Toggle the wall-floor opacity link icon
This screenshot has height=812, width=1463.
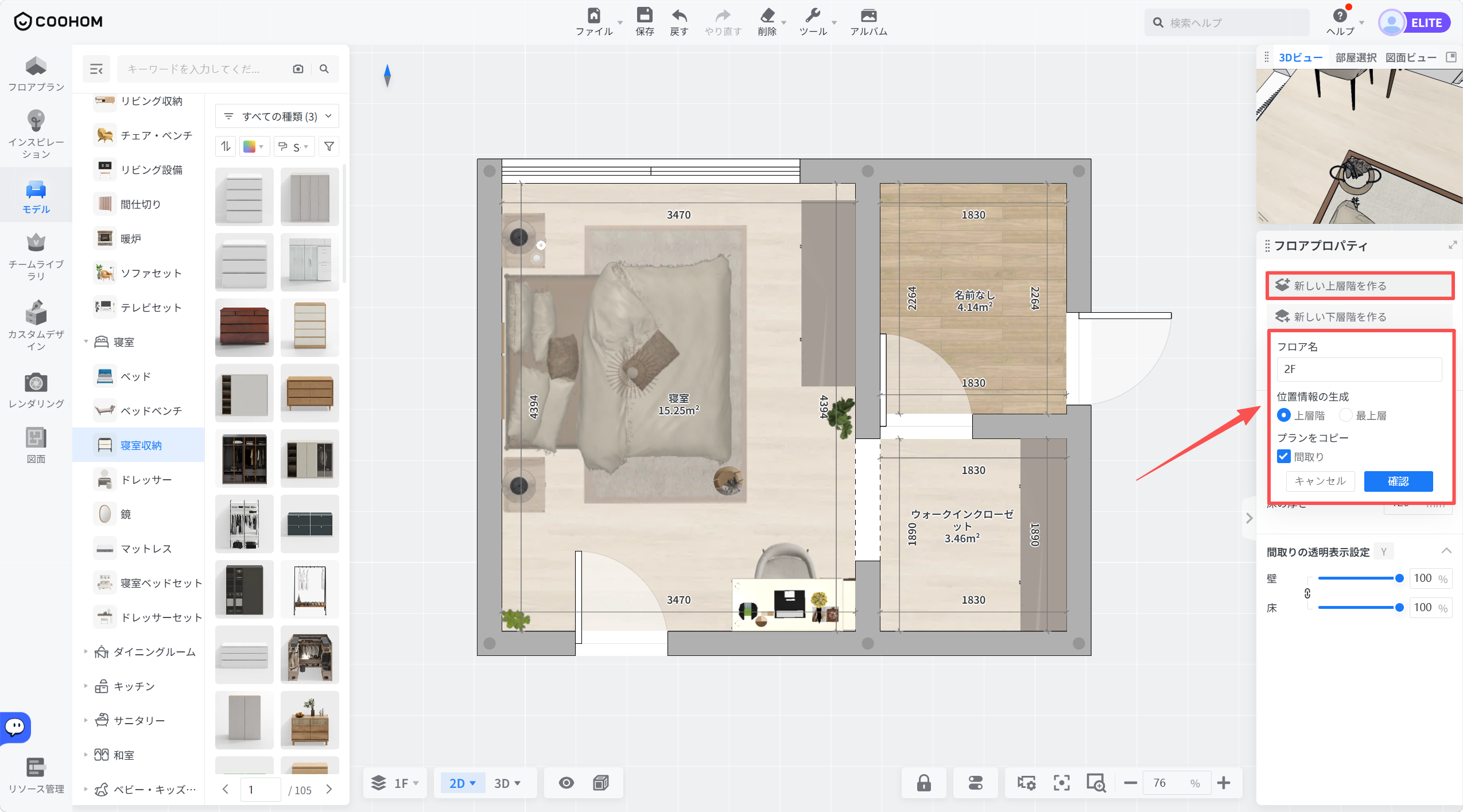tap(1307, 593)
